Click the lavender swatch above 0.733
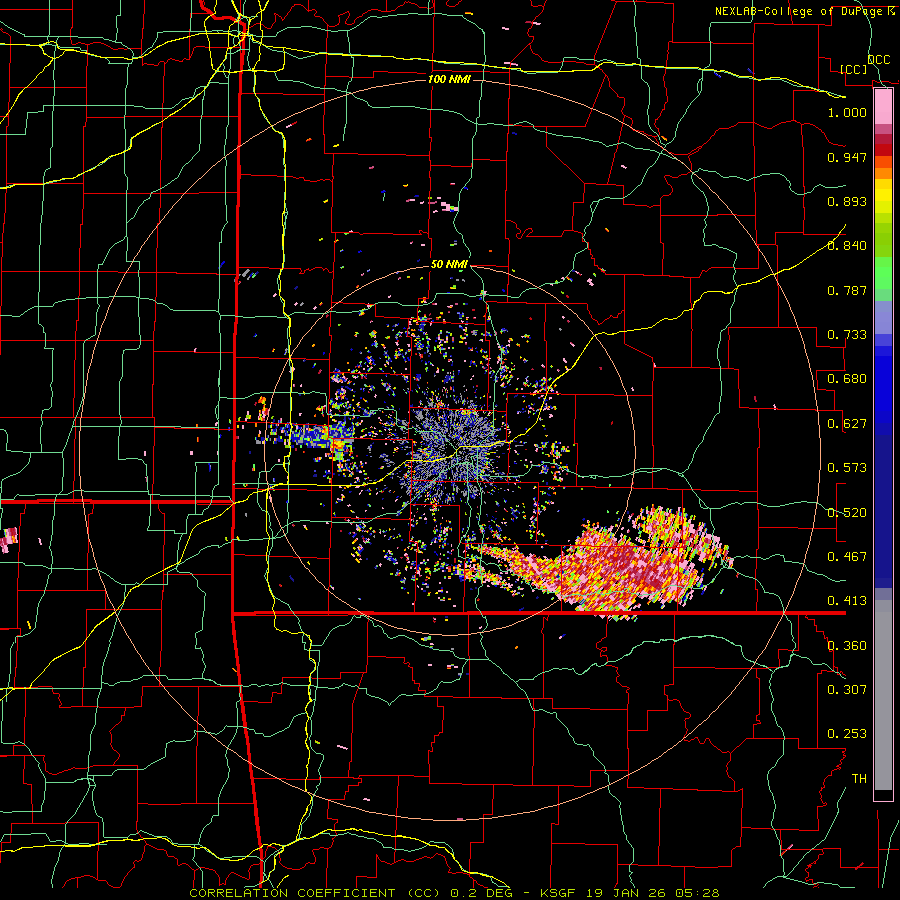This screenshot has height=900, width=900. point(883,317)
